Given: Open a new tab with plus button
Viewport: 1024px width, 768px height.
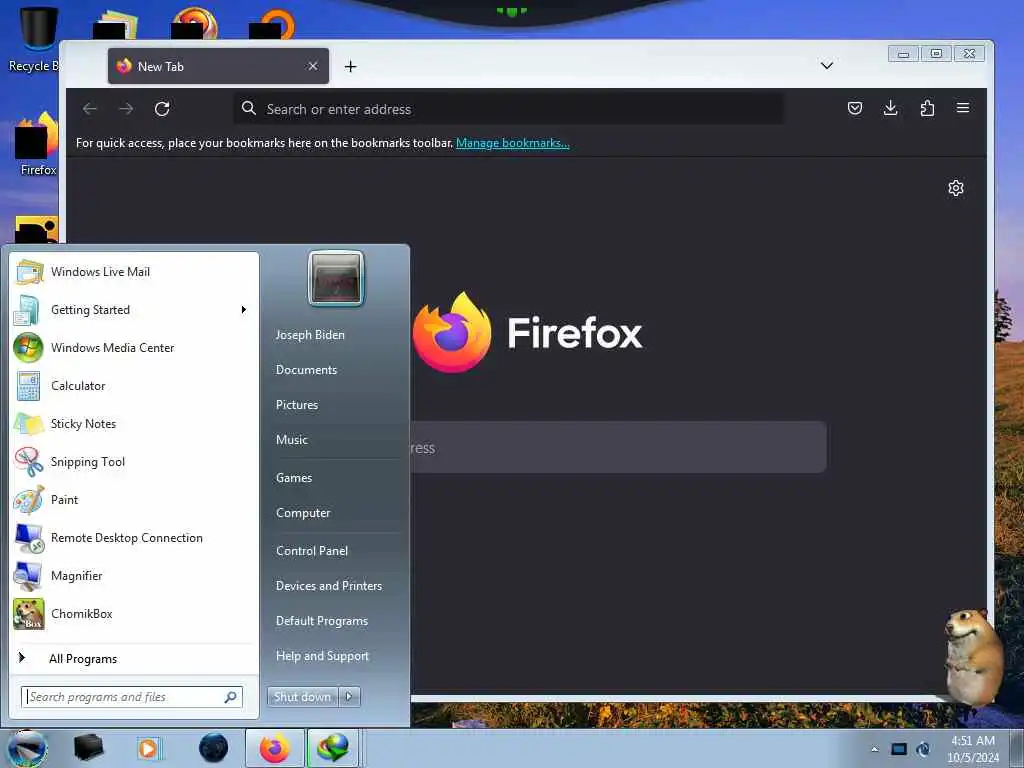Looking at the screenshot, I should pyautogui.click(x=350, y=67).
